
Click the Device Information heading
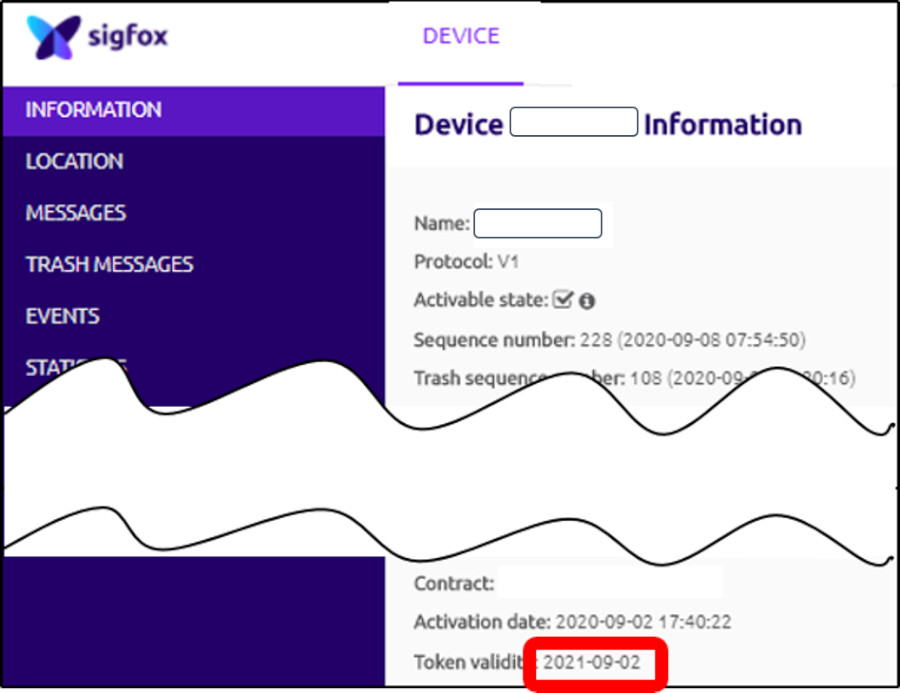(608, 125)
